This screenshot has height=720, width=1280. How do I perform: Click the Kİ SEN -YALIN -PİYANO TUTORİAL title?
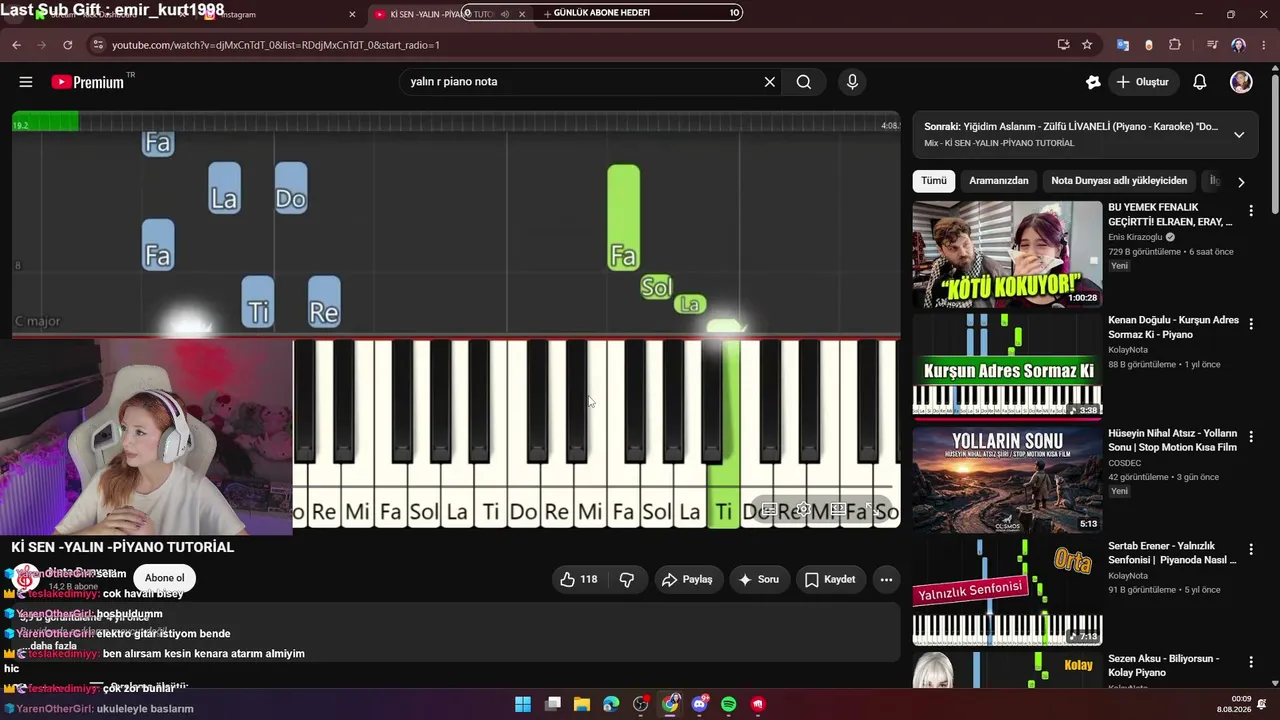point(123,547)
